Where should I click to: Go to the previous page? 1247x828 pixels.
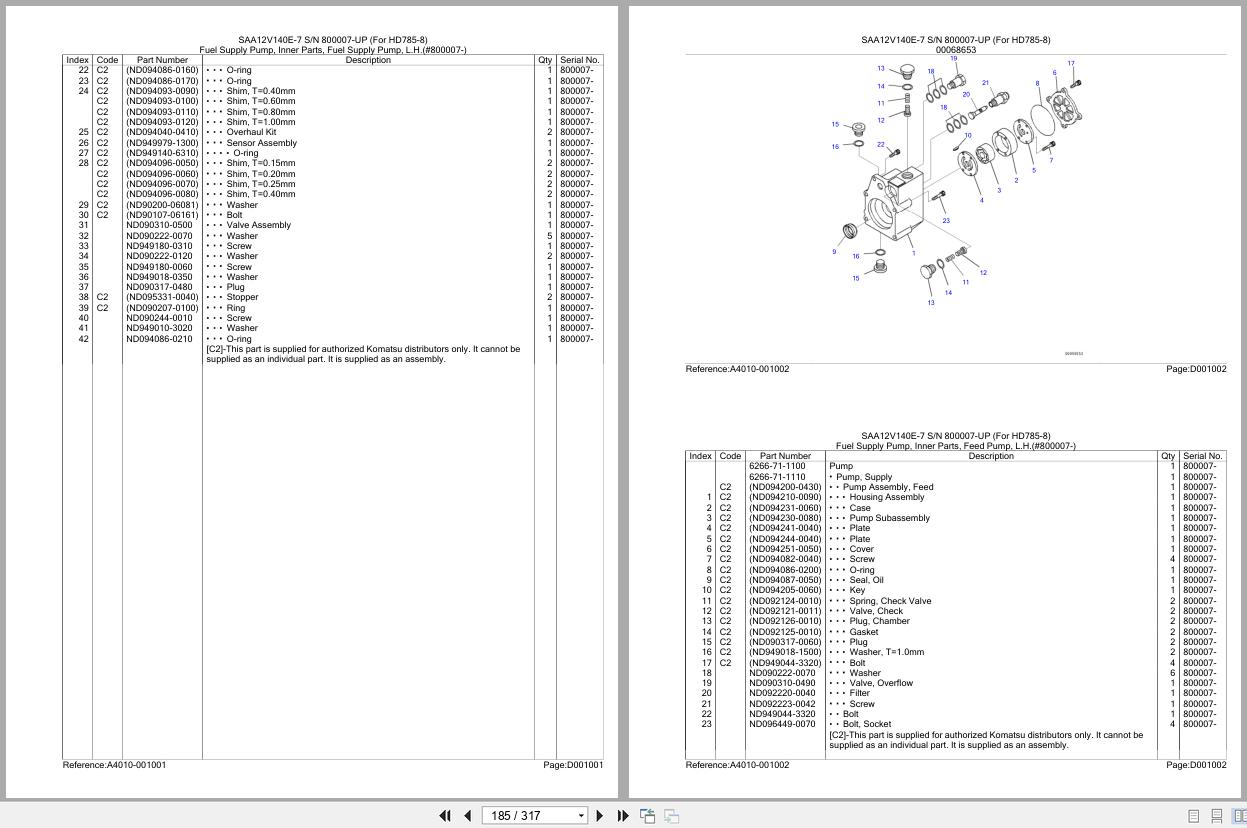[x=467, y=816]
